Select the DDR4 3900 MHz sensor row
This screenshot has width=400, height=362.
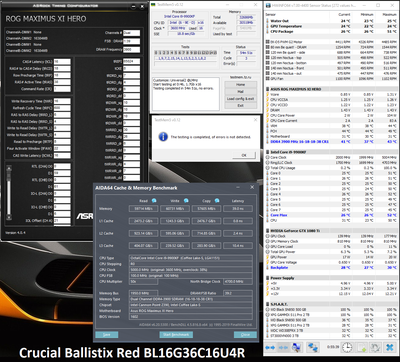click(332, 142)
